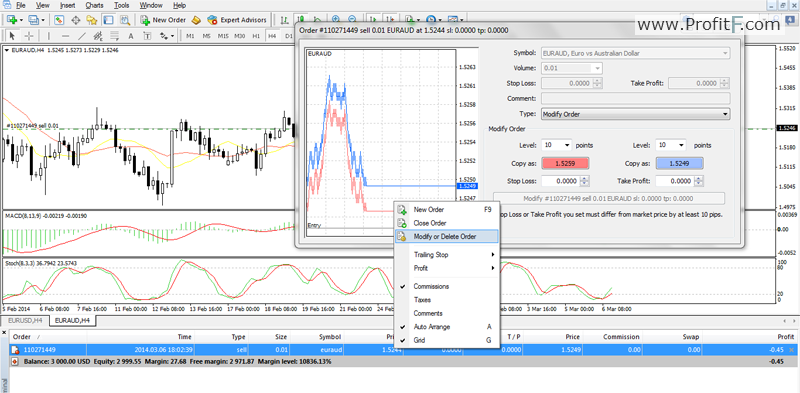
Task: Click the red Copy as 1.5259 swatch
Action: 565,163
